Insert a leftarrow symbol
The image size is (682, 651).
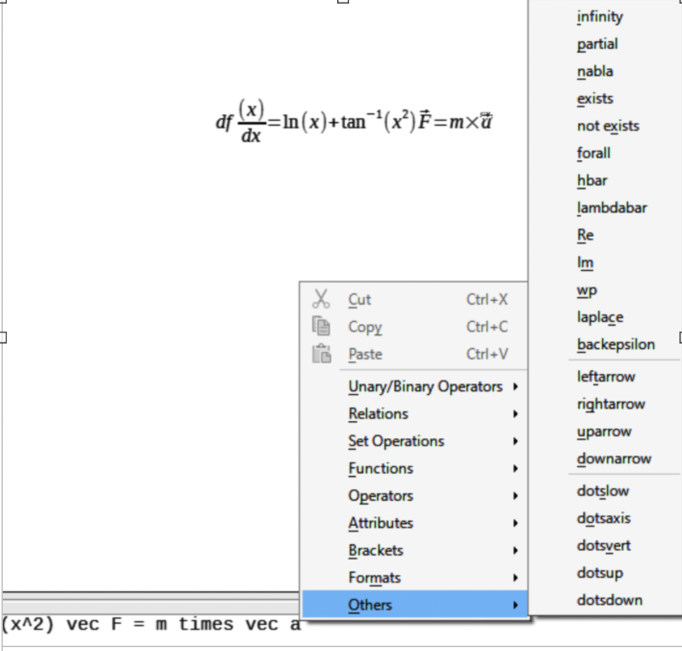coord(605,377)
